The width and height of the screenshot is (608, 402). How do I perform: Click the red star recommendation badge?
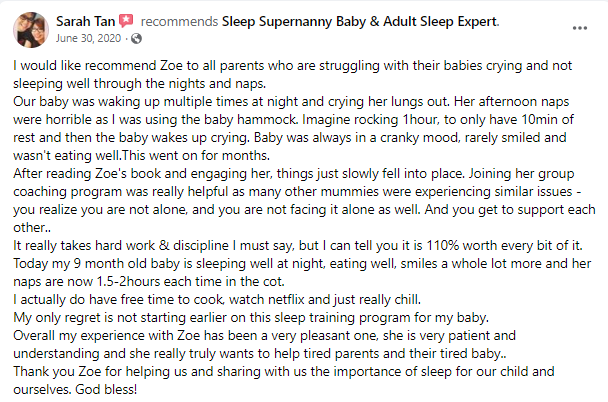(x=126, y=21)
